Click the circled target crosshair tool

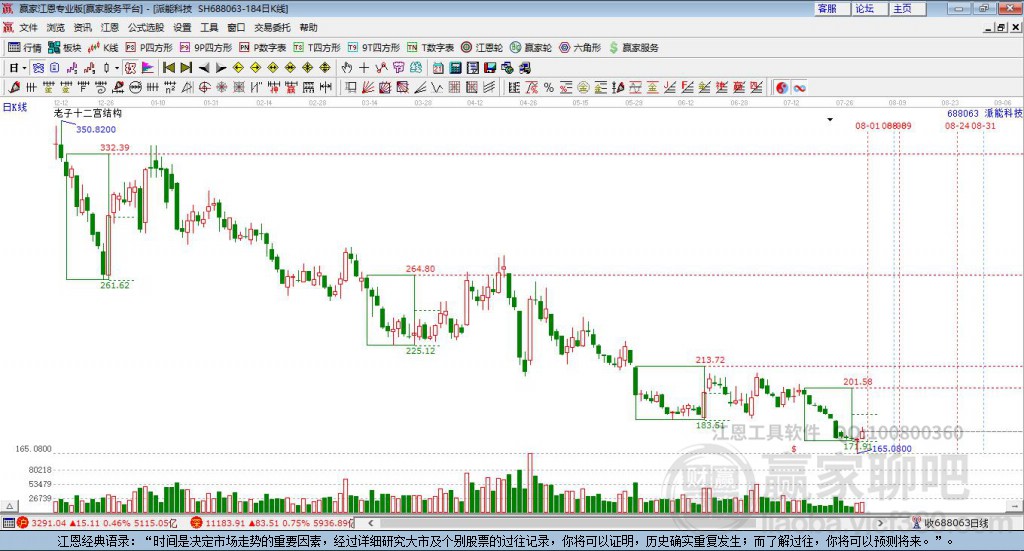tap(204, 87)
